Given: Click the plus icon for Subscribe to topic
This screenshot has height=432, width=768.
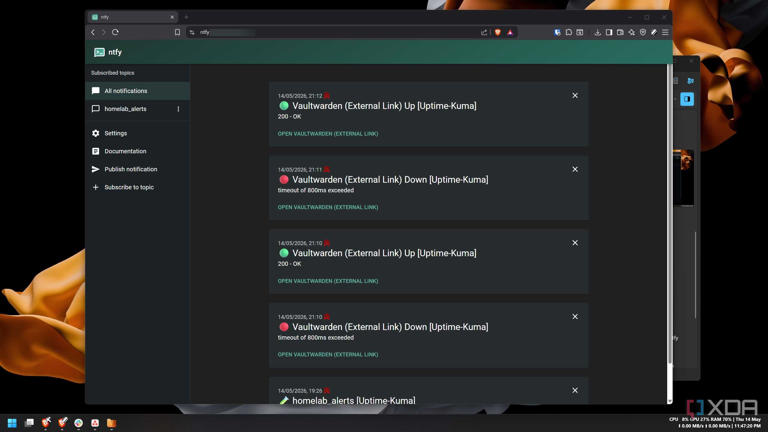Looking at the screenshot, I should 96,187.
